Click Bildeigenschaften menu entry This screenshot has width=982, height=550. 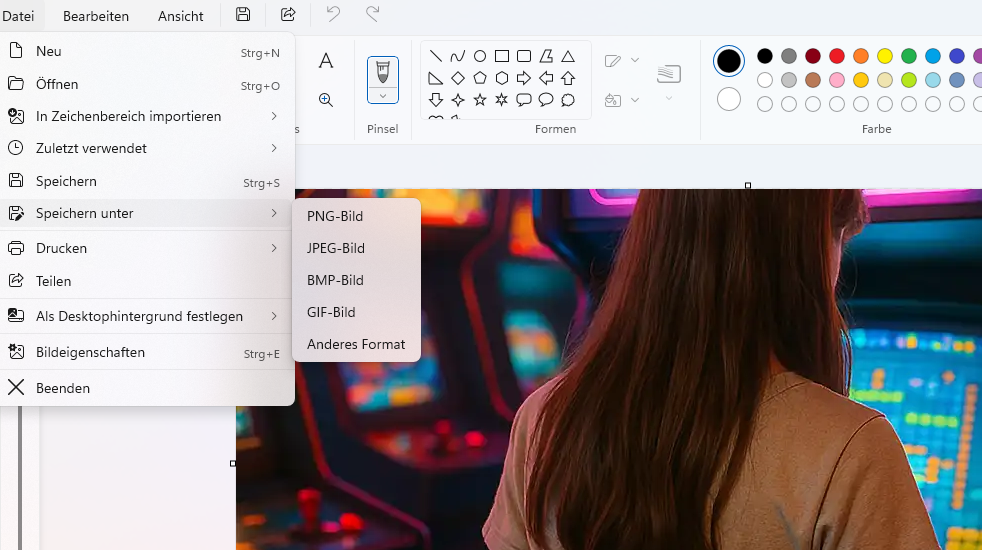pyautogui.click(x=90, y=353)
